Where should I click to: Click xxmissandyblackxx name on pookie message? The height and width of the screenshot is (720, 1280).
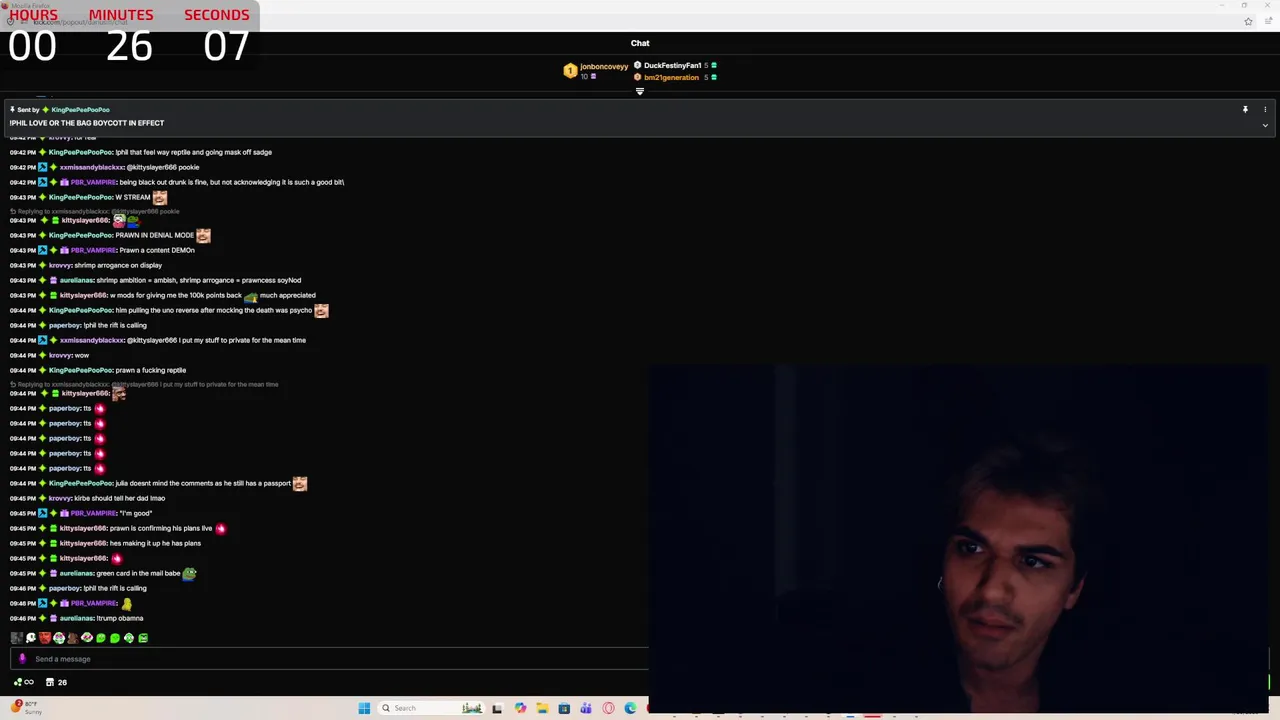click(x=91, y=167)
